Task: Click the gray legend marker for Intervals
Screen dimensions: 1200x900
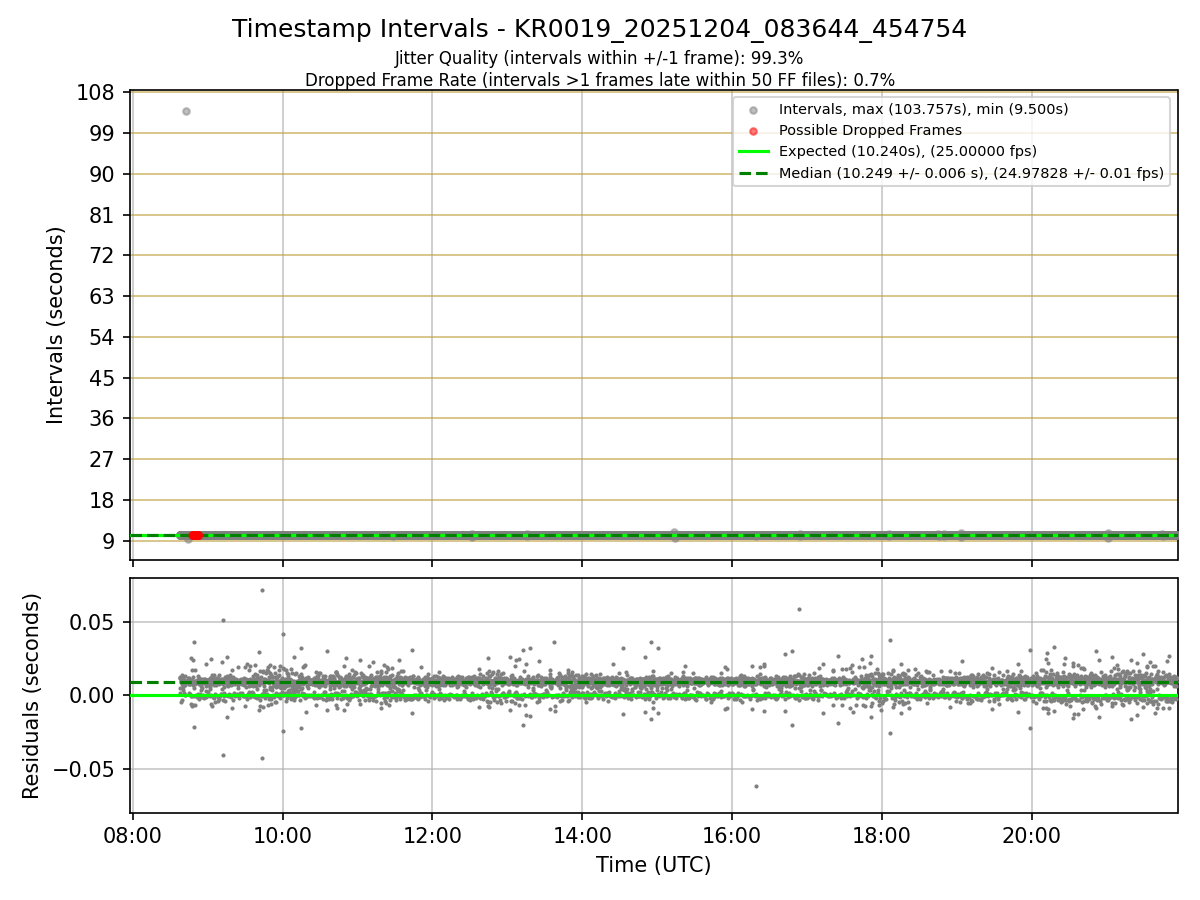Action: pos(753,110)
